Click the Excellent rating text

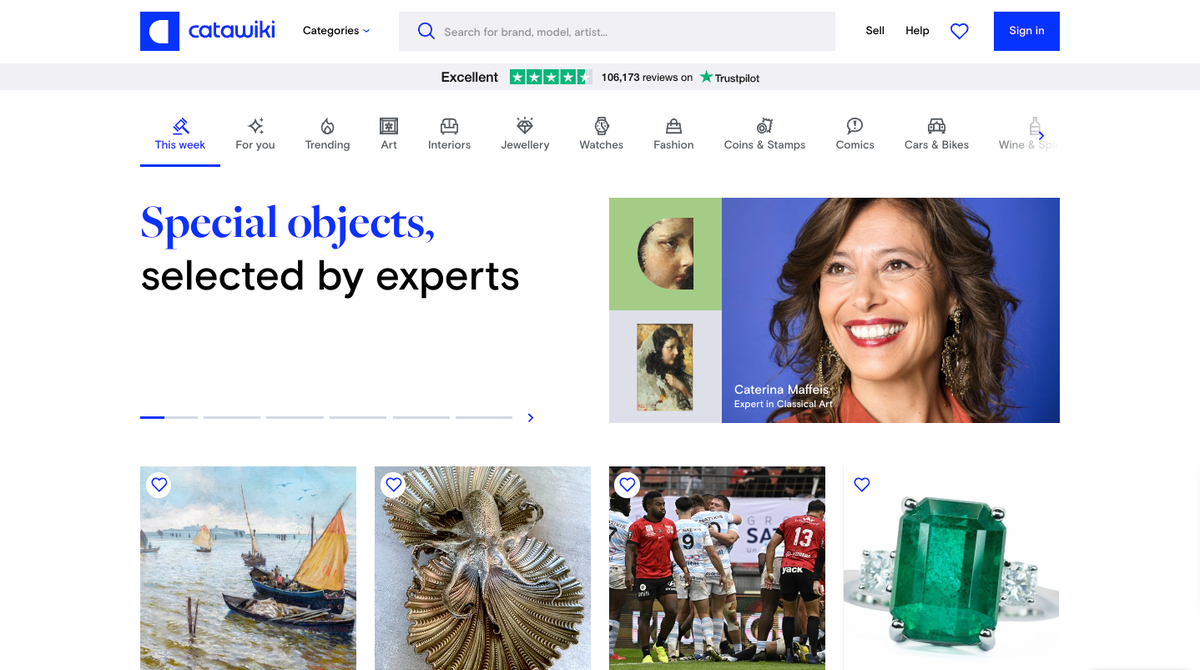(x=470, y=77)
